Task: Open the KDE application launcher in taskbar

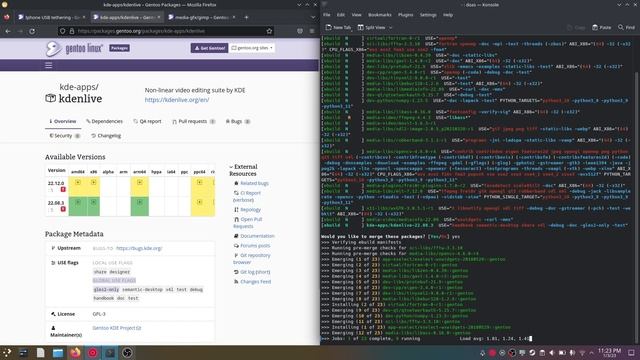Action: 7,353
